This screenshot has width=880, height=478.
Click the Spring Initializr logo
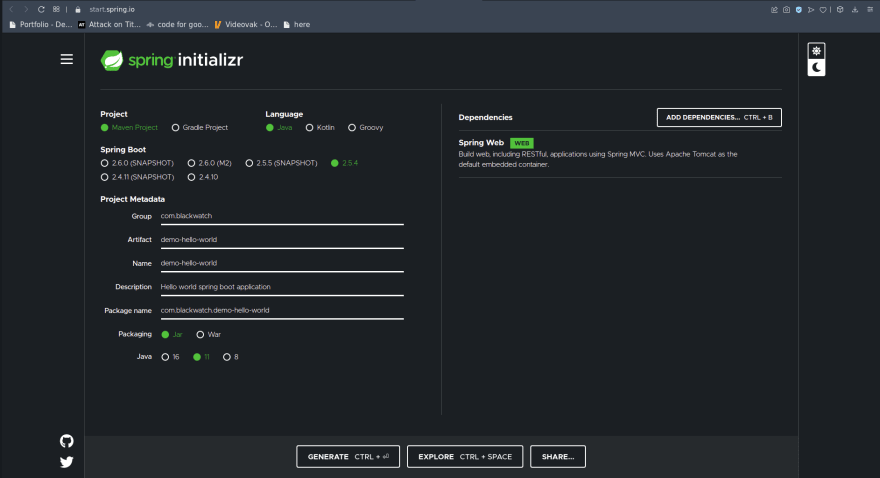(172, 60)
